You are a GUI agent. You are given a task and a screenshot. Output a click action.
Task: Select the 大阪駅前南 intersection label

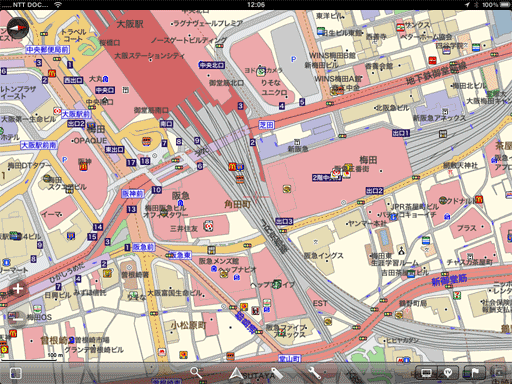point(39,145)
